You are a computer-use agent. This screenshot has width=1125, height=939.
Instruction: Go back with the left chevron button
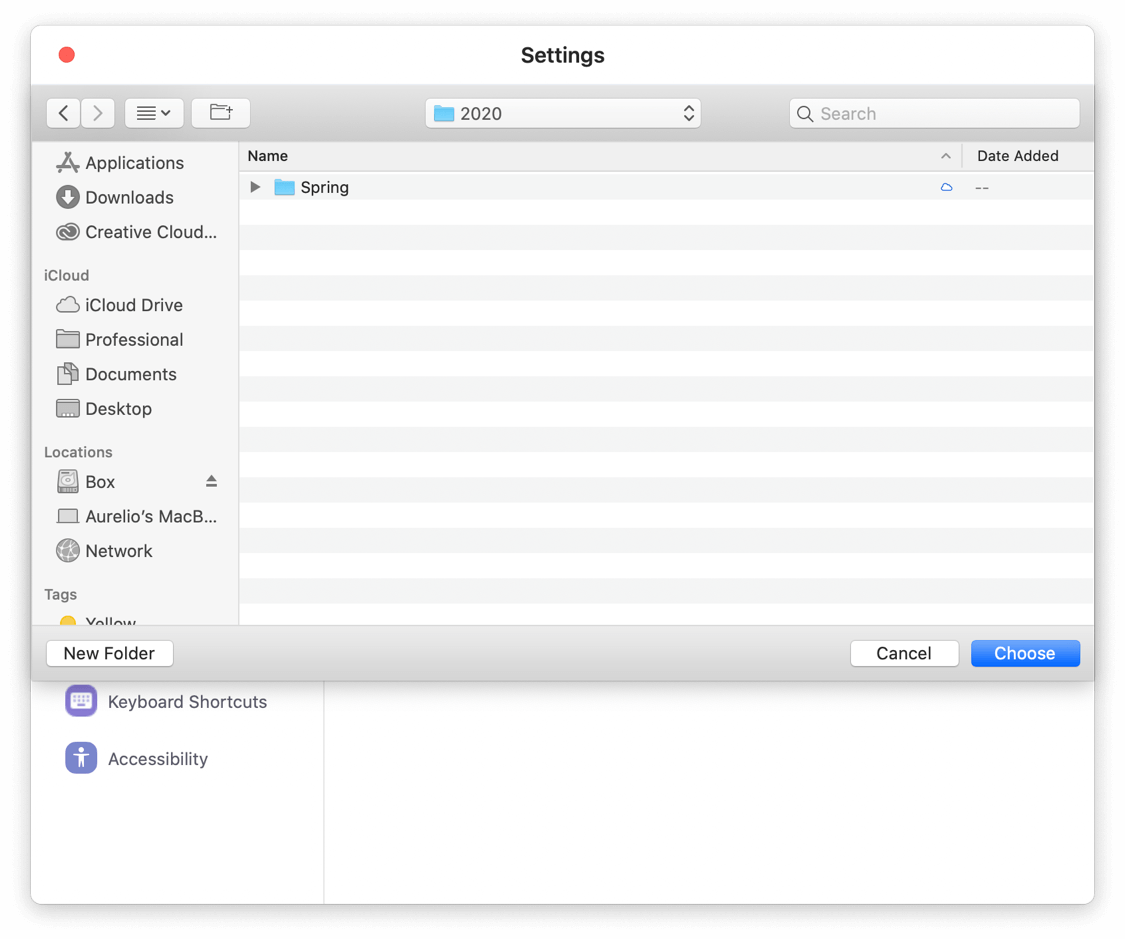coord(63,113)
